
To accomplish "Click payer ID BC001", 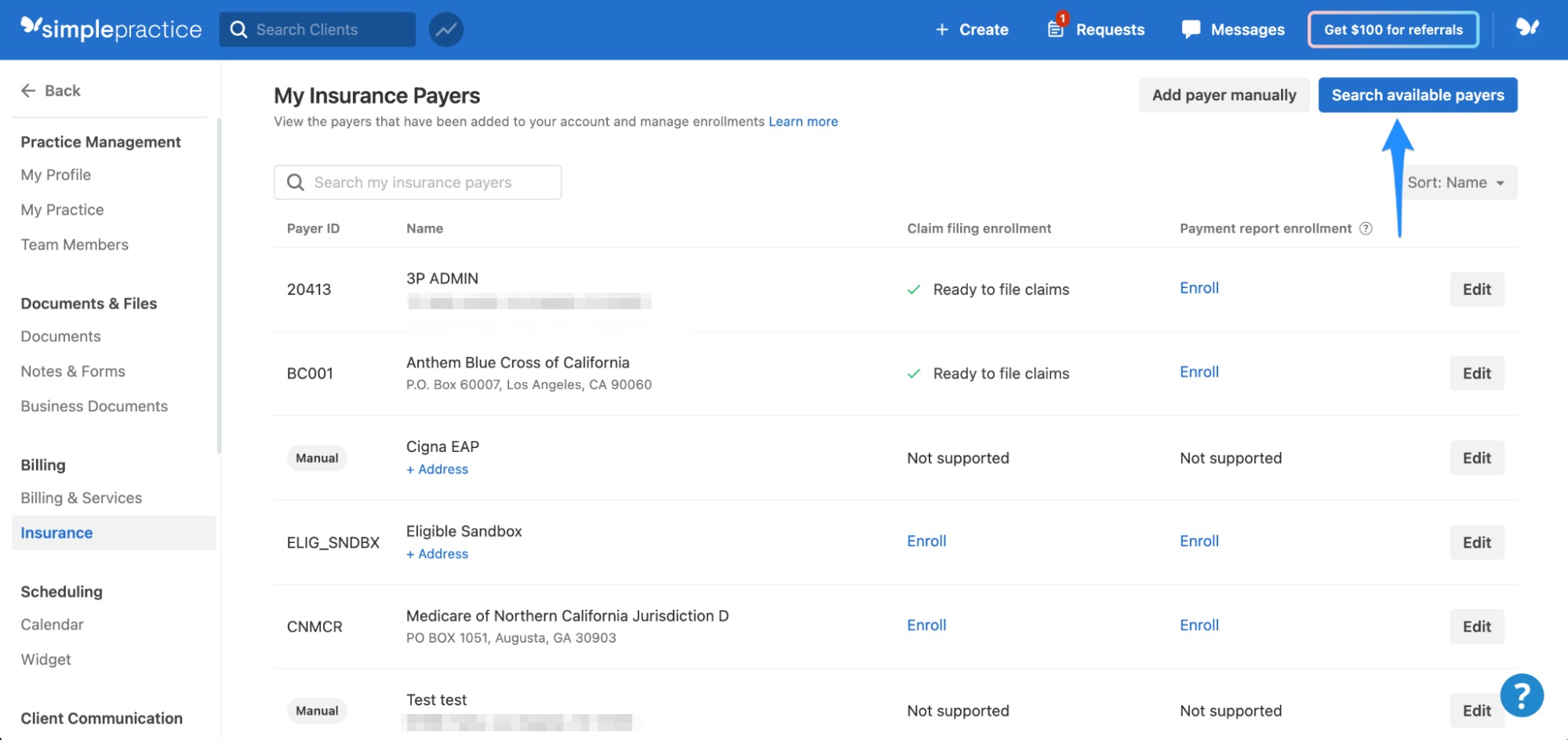I will tap(310, 374).
